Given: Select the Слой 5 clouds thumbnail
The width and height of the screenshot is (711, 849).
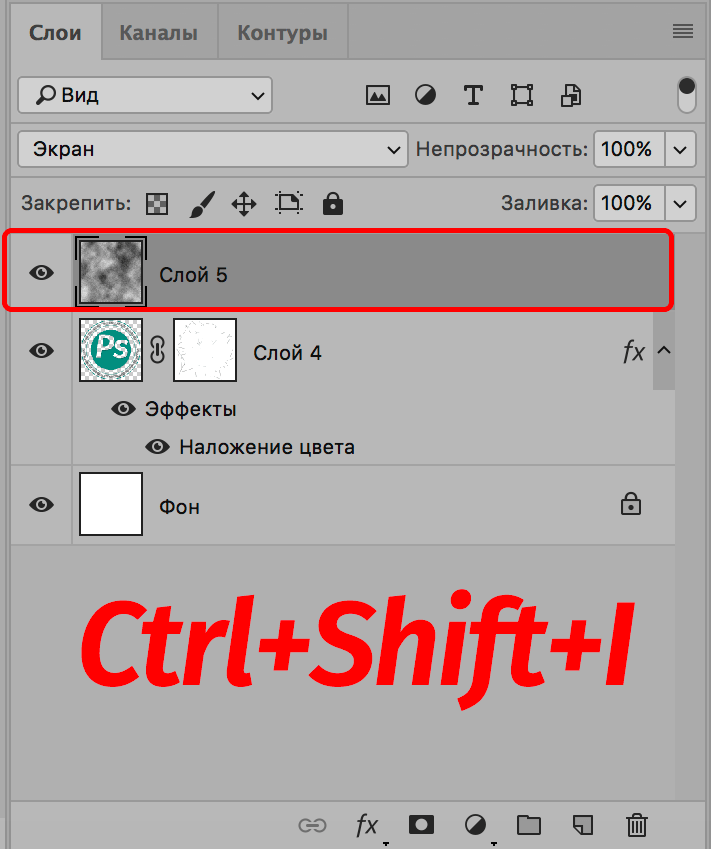Looking at the screenshot, I should coord(111,272).
